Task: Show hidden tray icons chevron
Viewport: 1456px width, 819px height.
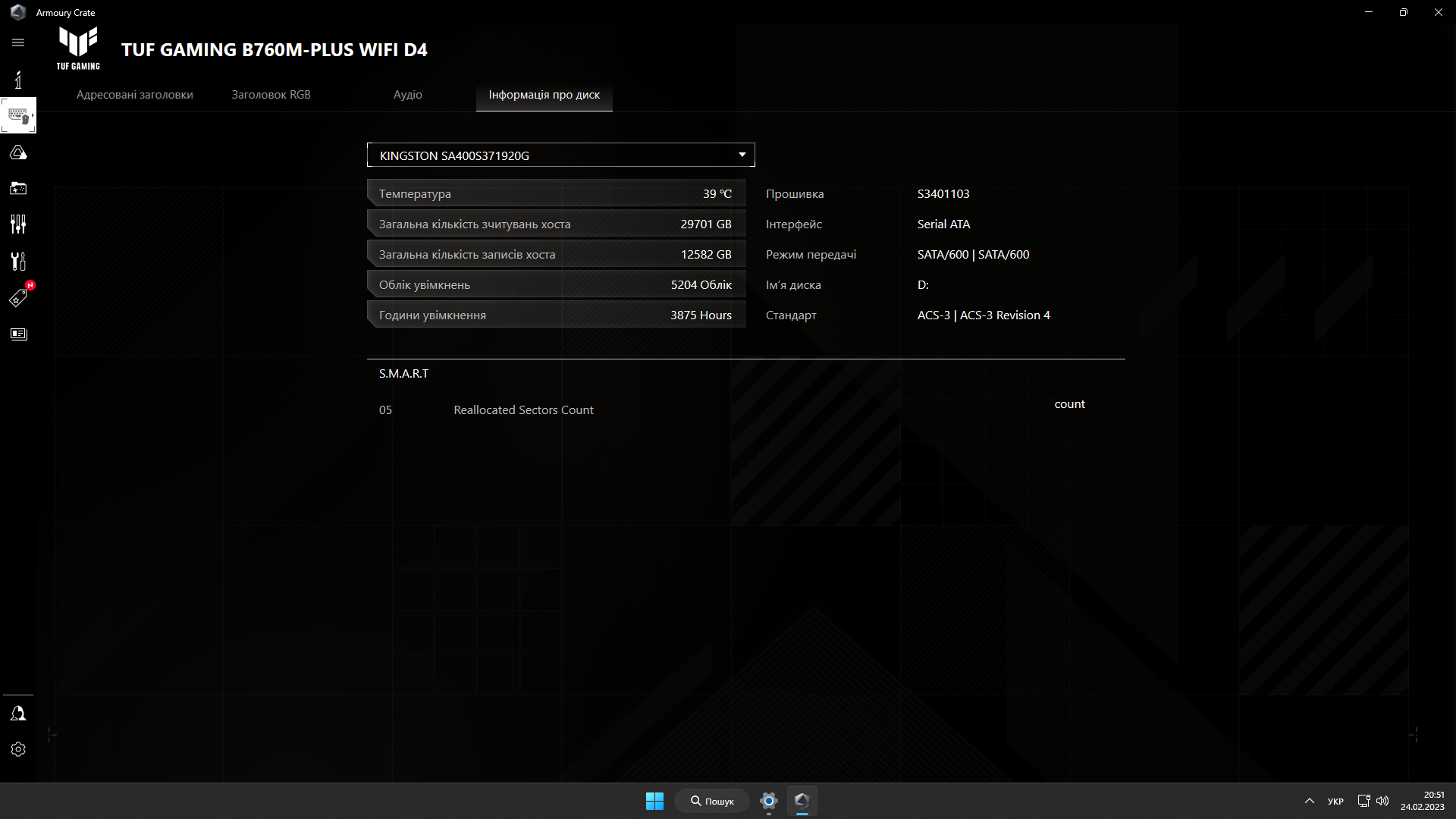Action: 1309,801
